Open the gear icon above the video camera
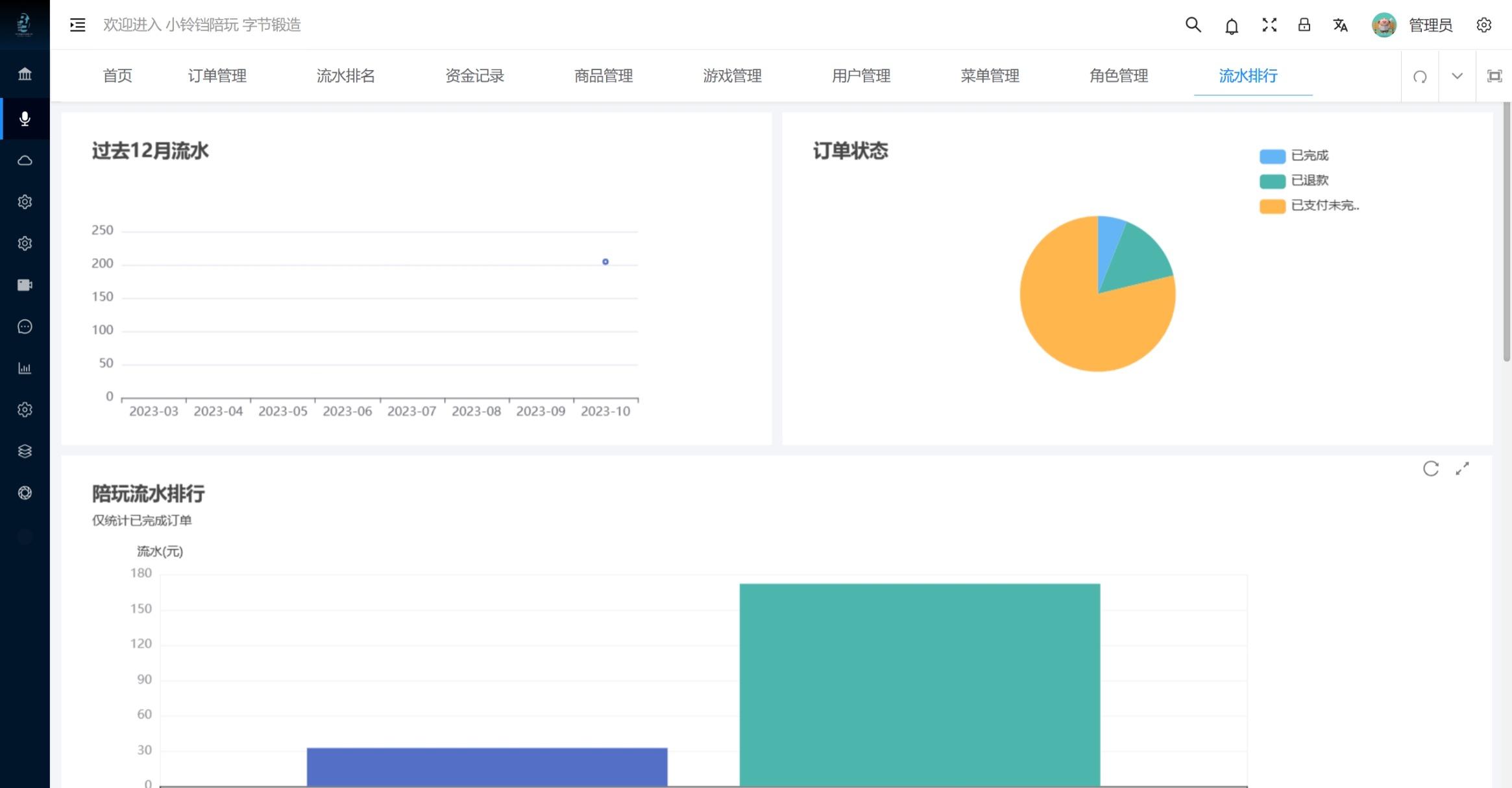This screenshot has height=788, width=1512. tap(25, 243)
